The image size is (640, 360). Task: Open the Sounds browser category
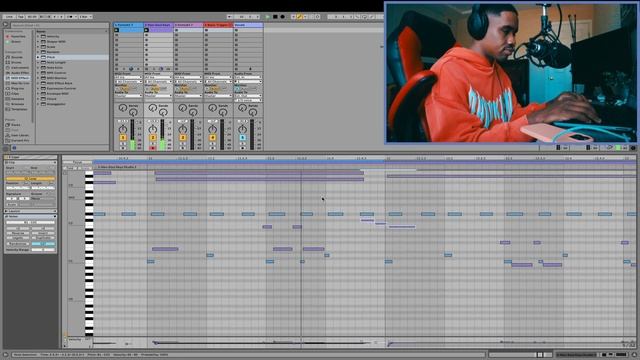pyautogui.click(x=17, y=57)
